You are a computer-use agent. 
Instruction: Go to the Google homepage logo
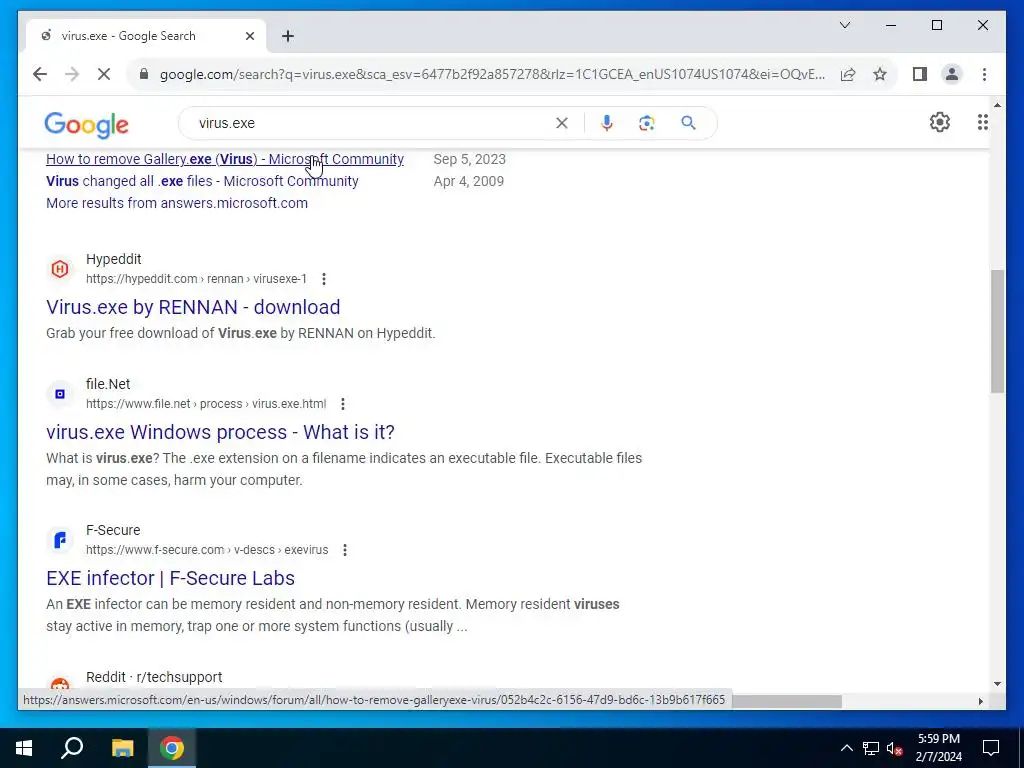pos(86,125)
